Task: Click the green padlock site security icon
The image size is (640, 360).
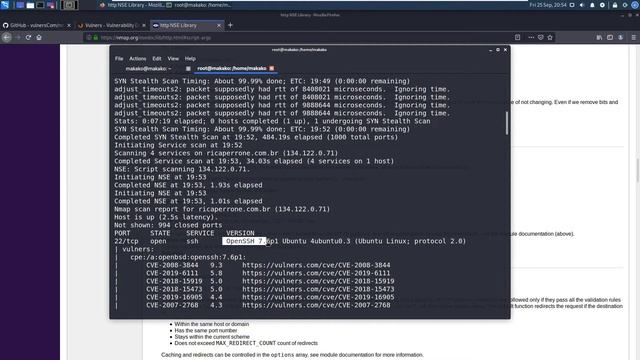Action: (96, 38)
